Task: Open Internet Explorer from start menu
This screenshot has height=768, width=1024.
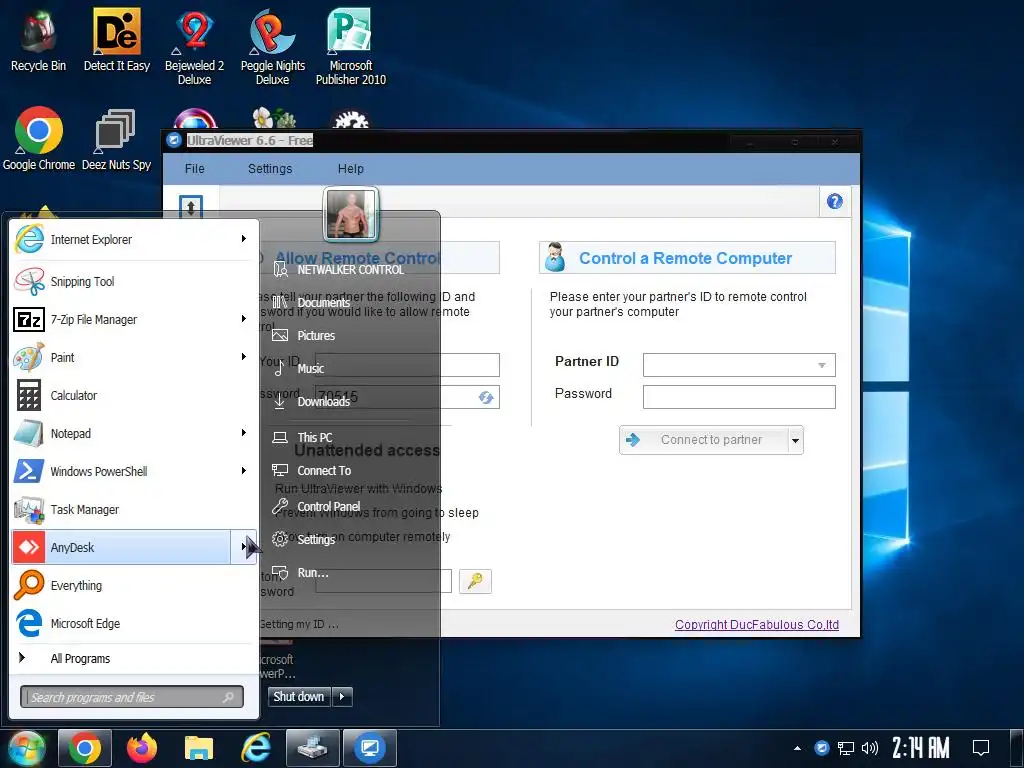Action: tap(121, 239)
